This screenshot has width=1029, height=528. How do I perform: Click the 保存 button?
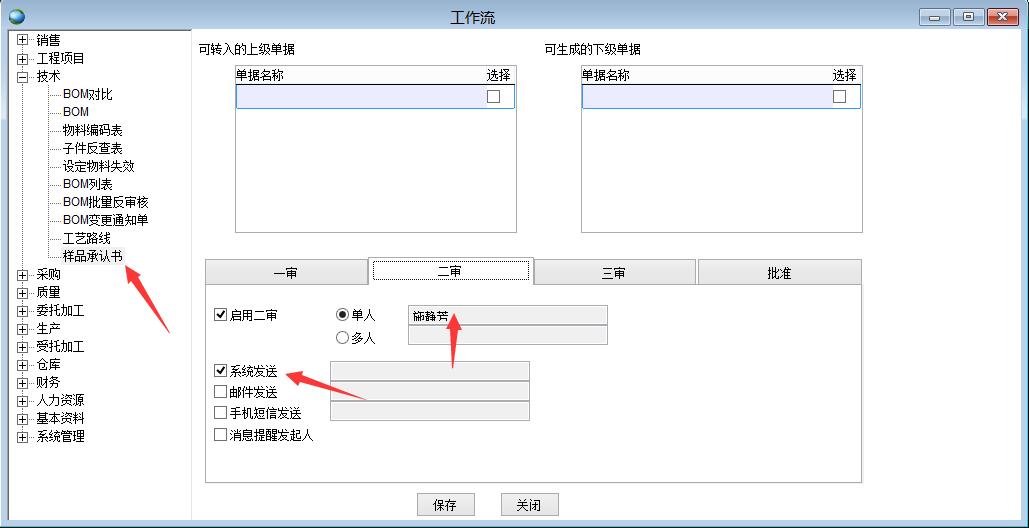[x=445, y=505]
